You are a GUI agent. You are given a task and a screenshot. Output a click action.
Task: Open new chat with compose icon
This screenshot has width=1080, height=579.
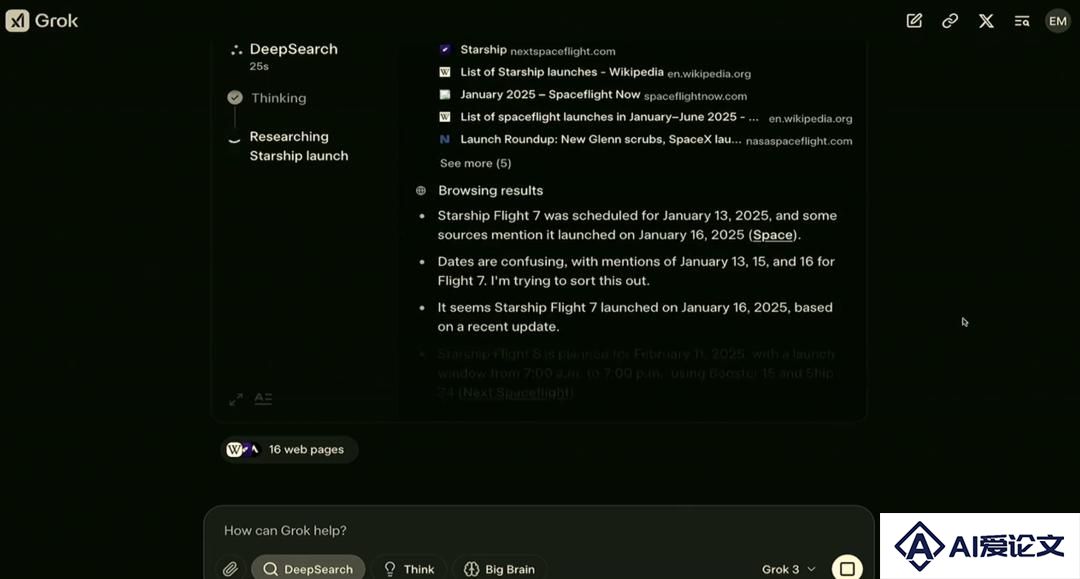[914, 21]
